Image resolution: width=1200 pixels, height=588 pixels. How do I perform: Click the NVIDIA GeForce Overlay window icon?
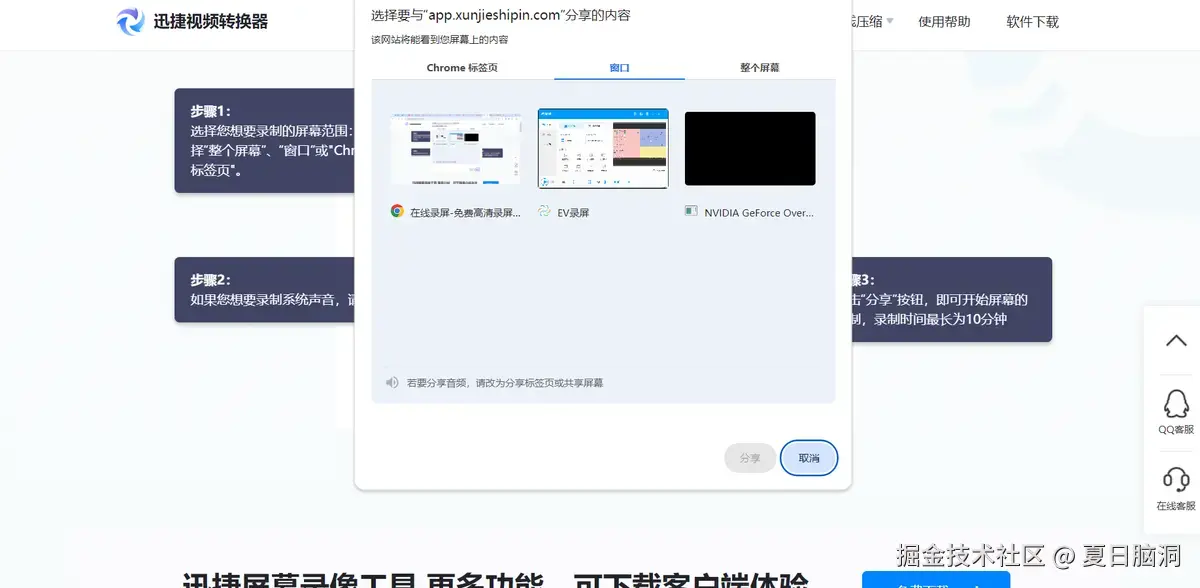tap(691, 211)
